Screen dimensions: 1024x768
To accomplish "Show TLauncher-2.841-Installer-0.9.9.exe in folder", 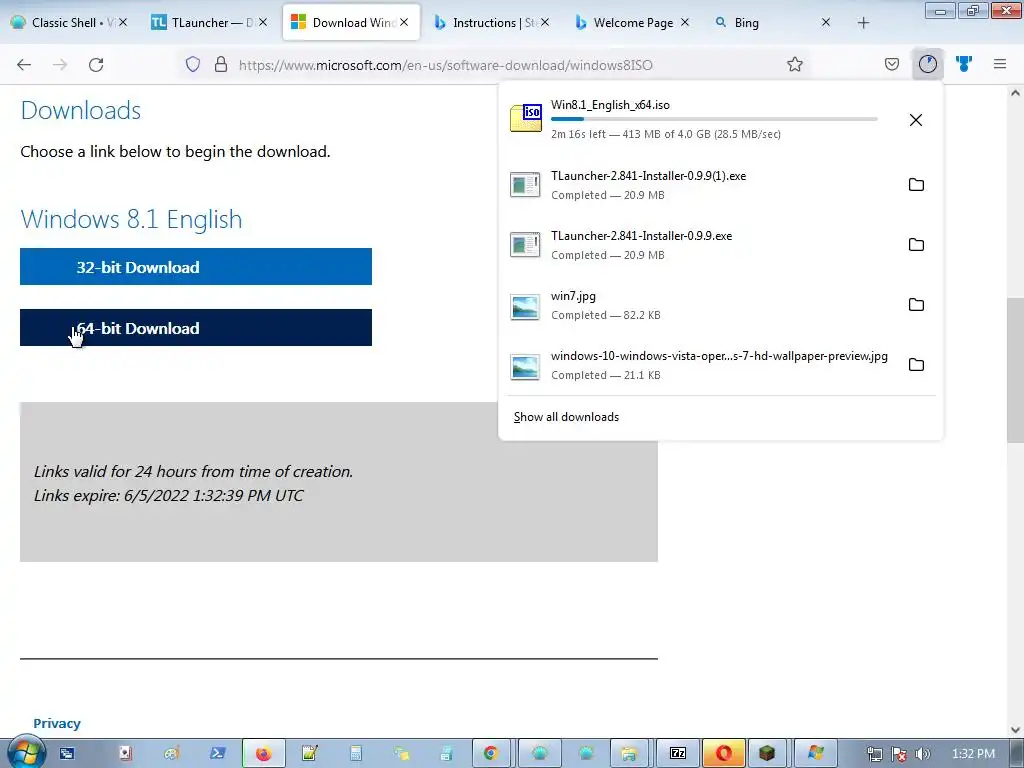I will pos(916,245).
